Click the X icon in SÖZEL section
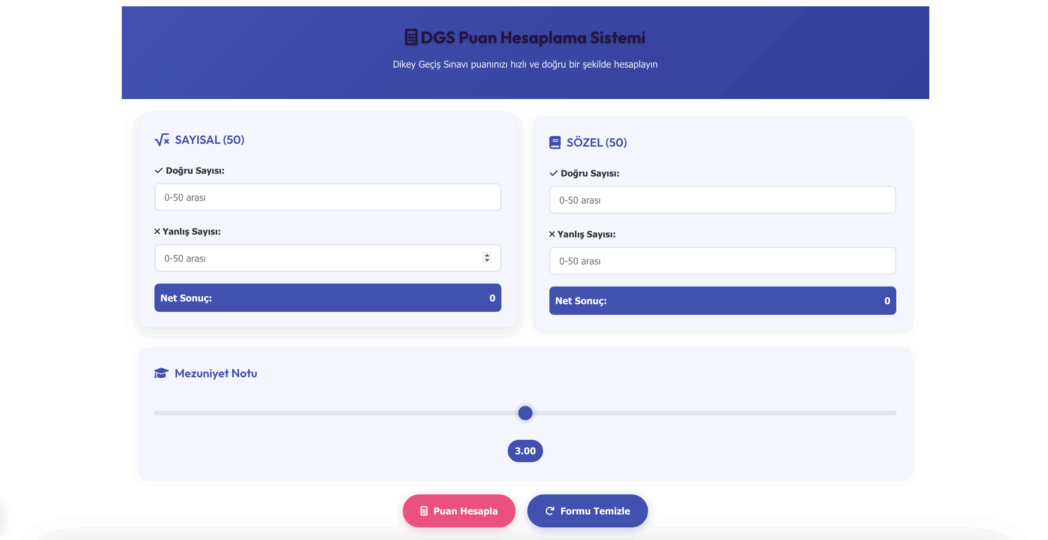This screenshot has width=1048, height=540. (x=552, y=235)
